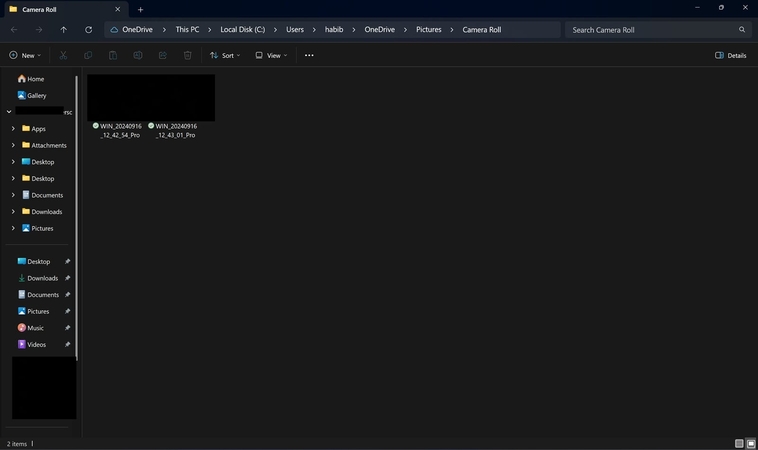Add a new tab with plus
The width and height of the screenshot is (758, 450).
140,10
